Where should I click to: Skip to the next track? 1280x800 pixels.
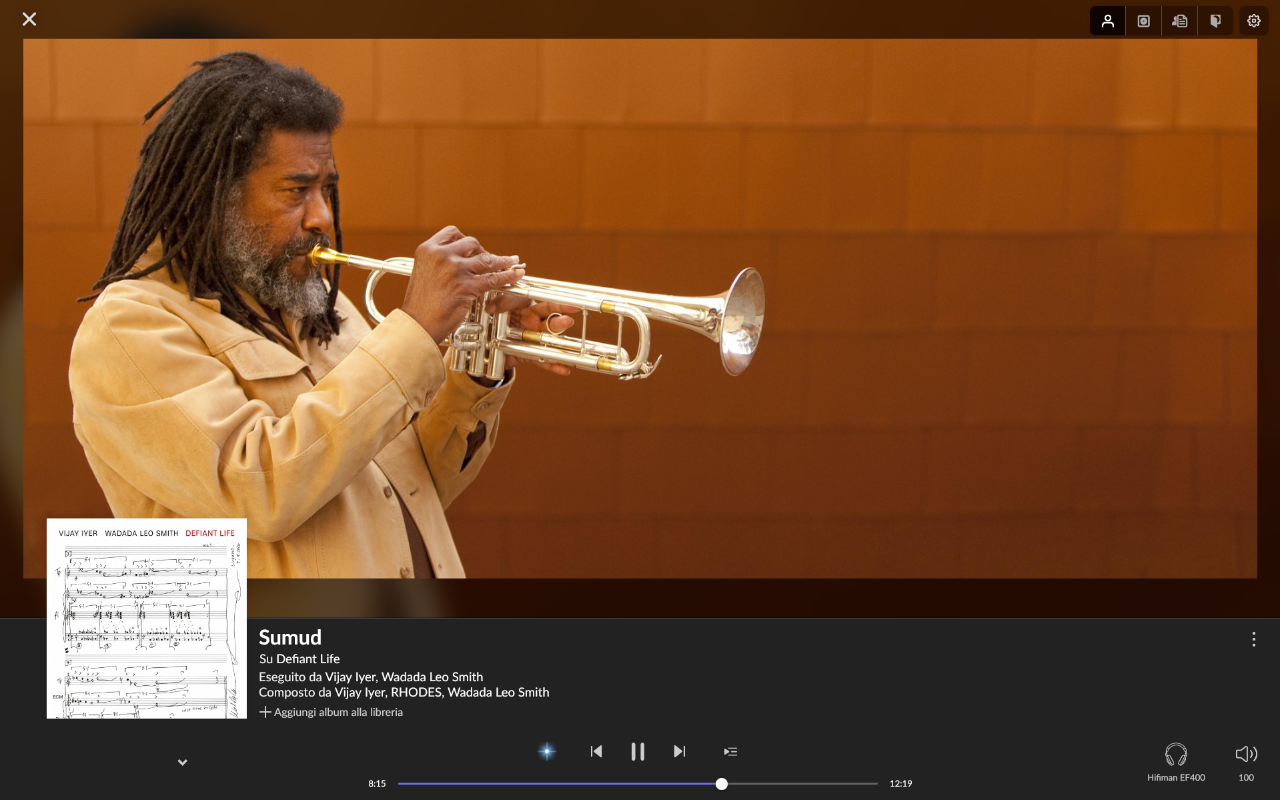pyautogui.click(x=679, y=751)
